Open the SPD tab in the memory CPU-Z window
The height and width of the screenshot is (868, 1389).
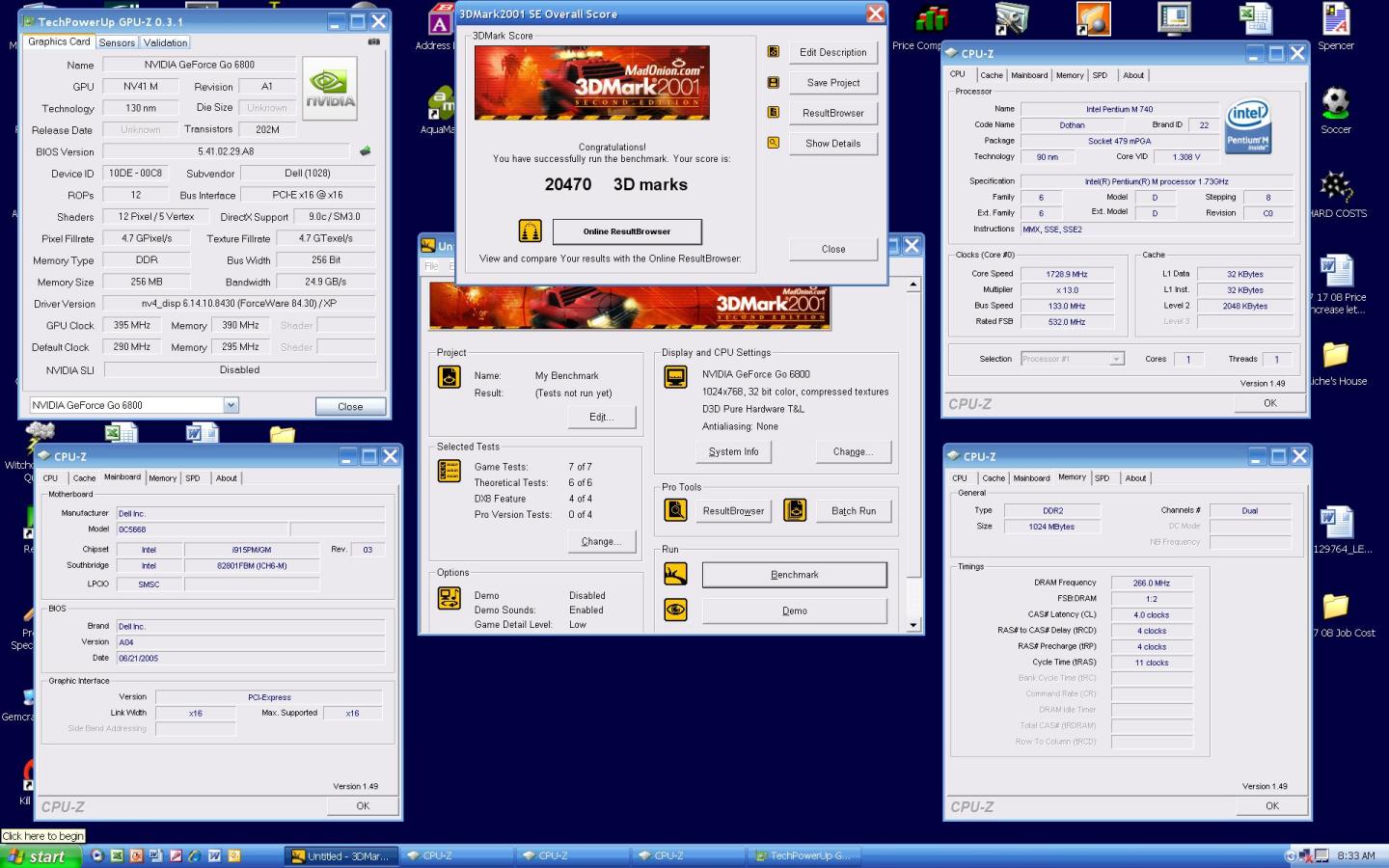(1102, 478)
